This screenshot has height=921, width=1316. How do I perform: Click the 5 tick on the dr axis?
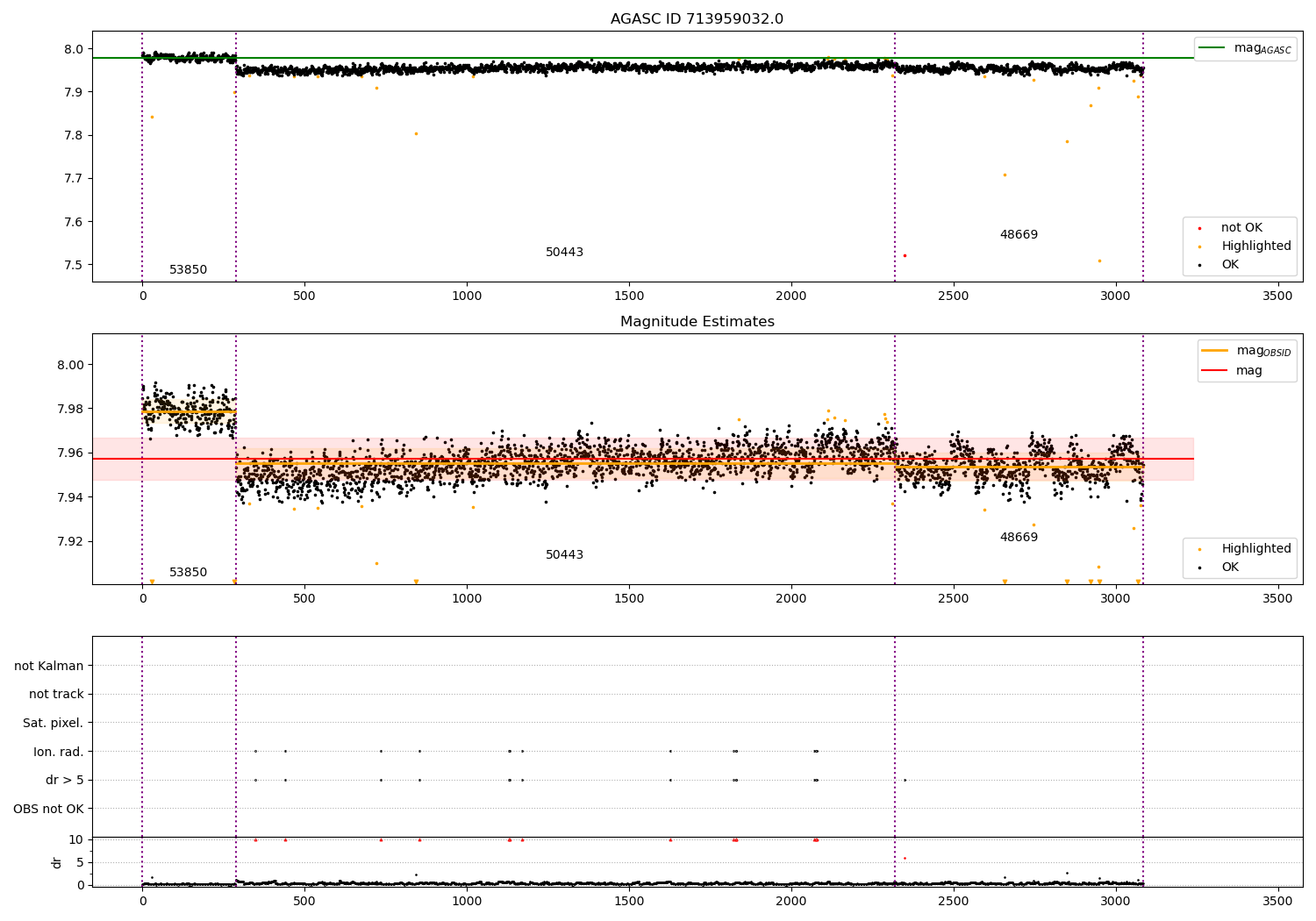80,863
